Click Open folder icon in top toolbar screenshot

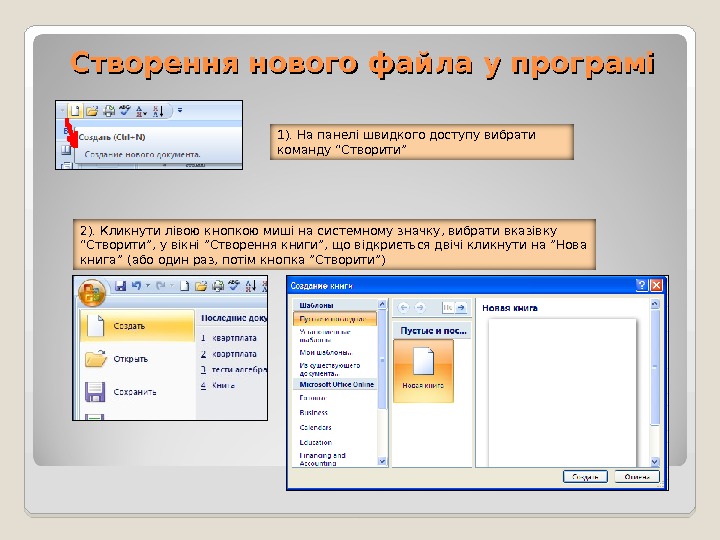(x=92, y=111)
